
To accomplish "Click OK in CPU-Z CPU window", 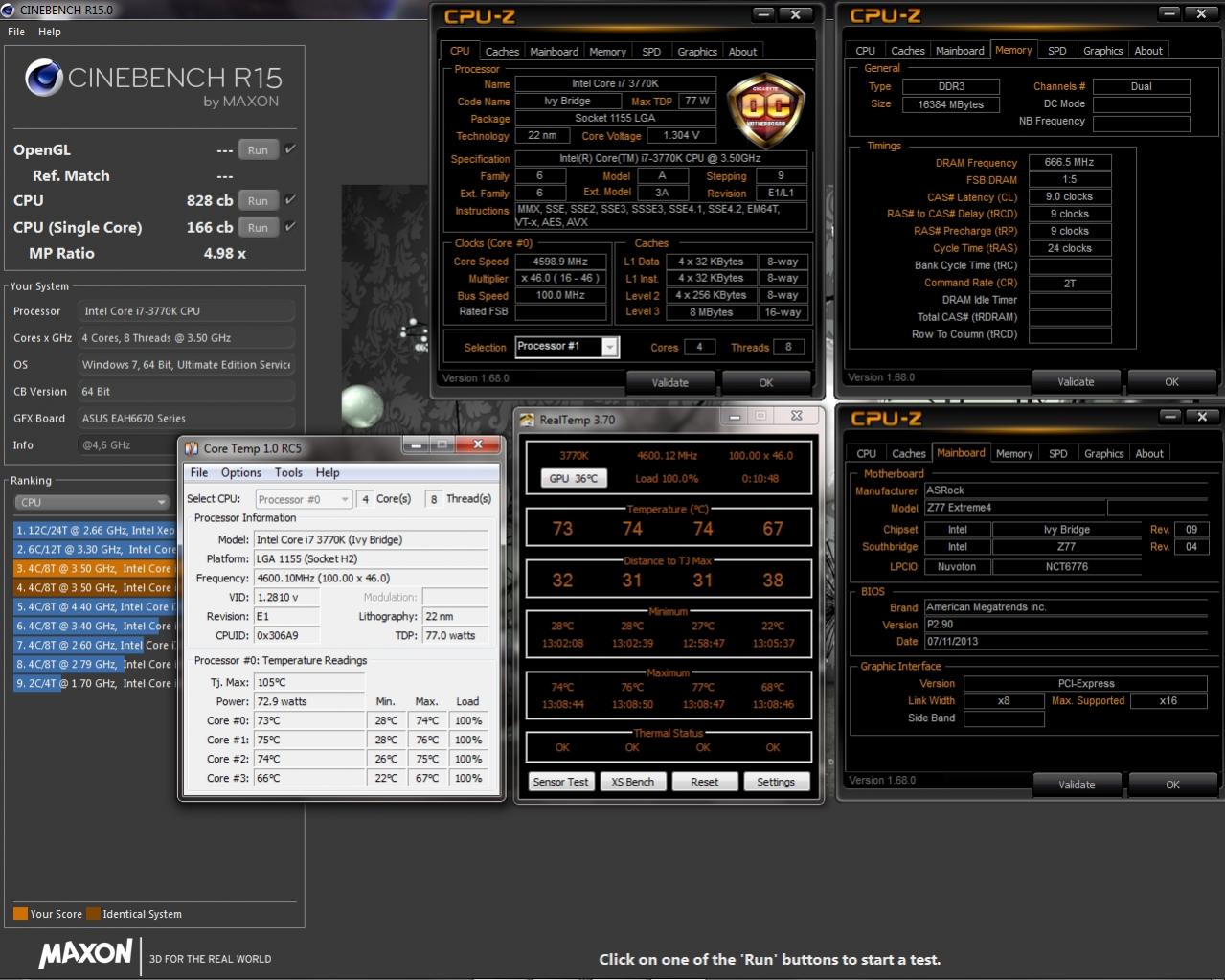I will (766, 382).
